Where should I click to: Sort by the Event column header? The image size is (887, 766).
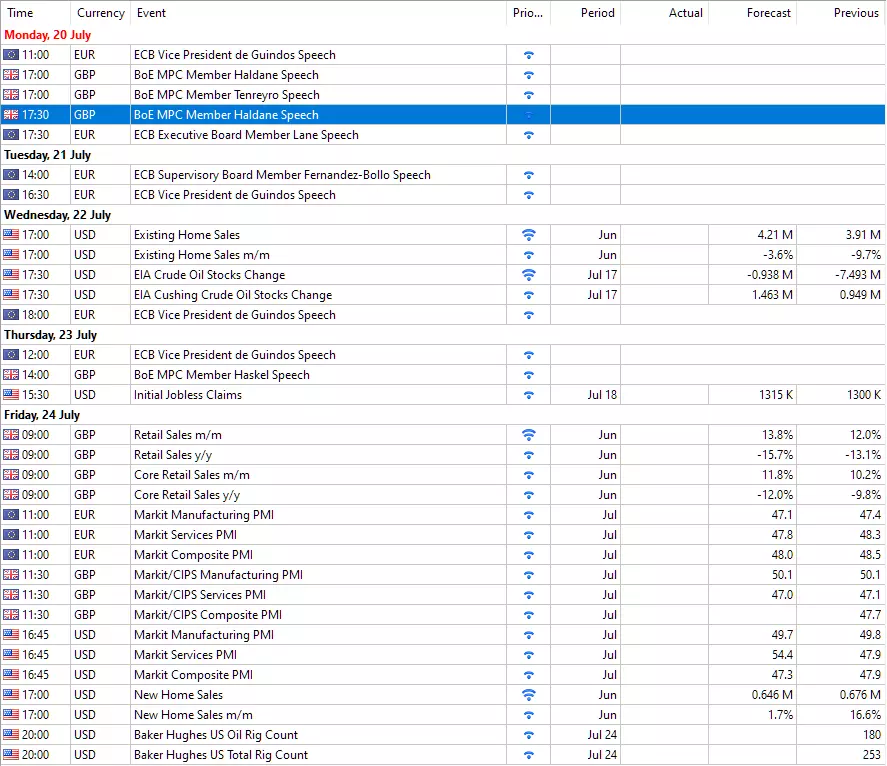click(x=318, y=12)
